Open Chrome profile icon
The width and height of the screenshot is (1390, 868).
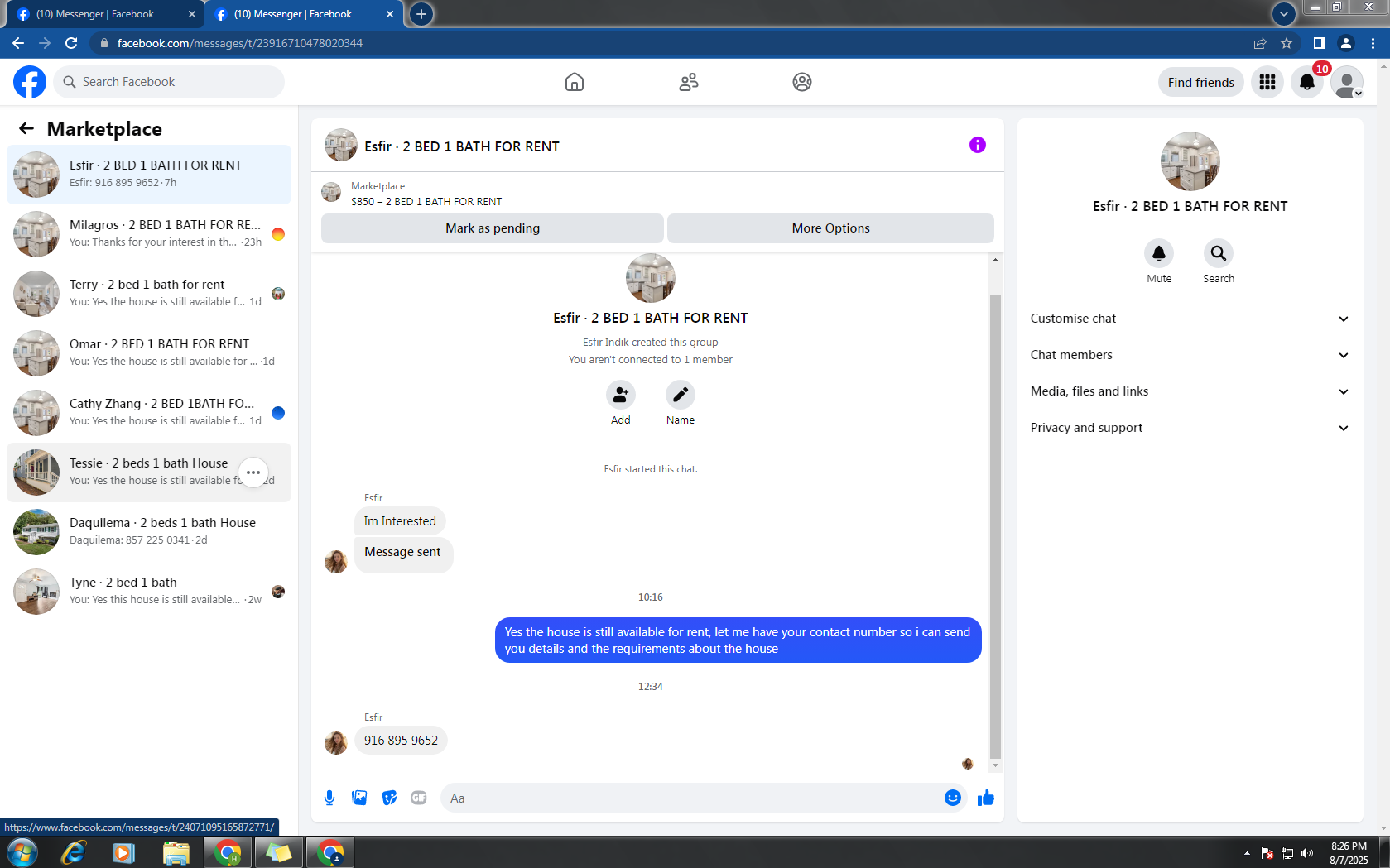coord(1346,43)
